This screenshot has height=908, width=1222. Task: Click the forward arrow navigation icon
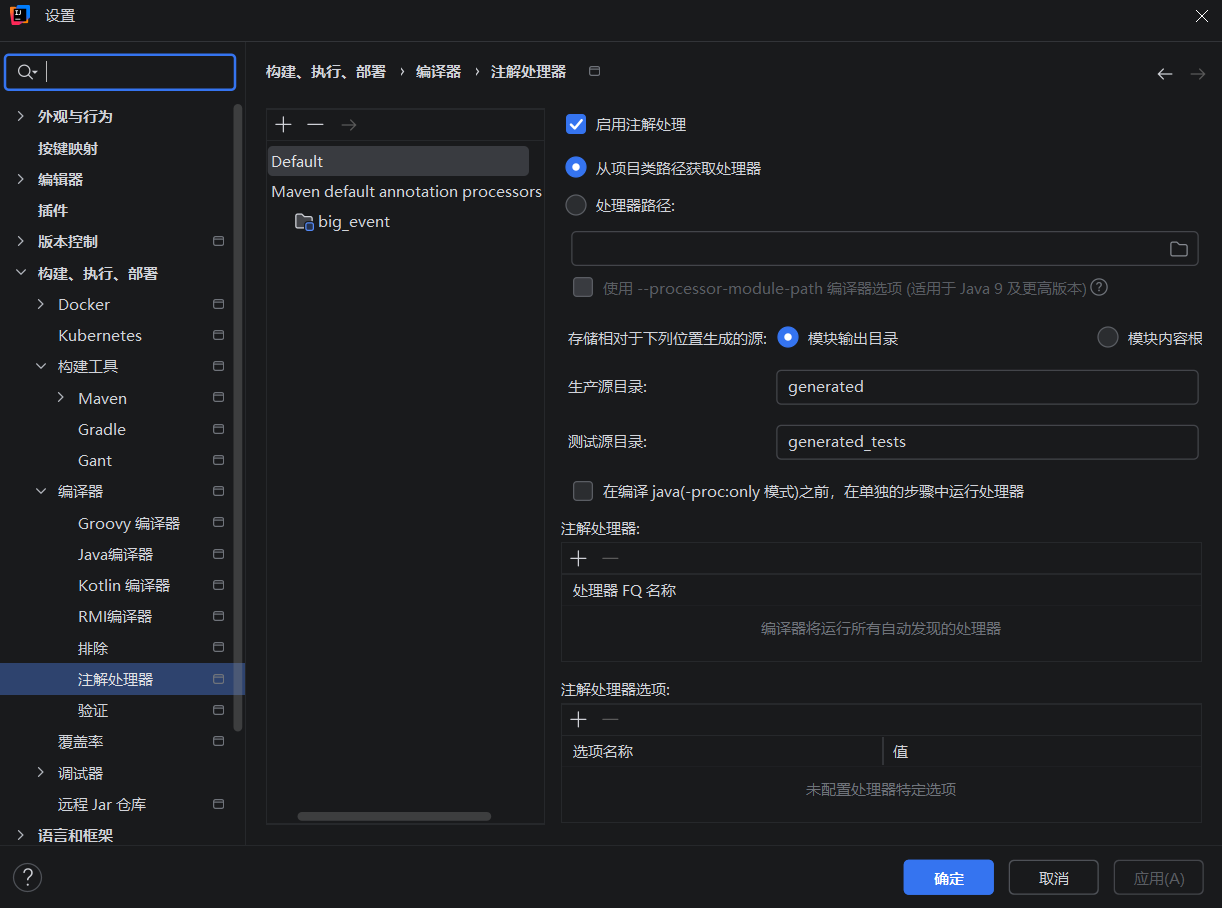[x=1197, y=74]
